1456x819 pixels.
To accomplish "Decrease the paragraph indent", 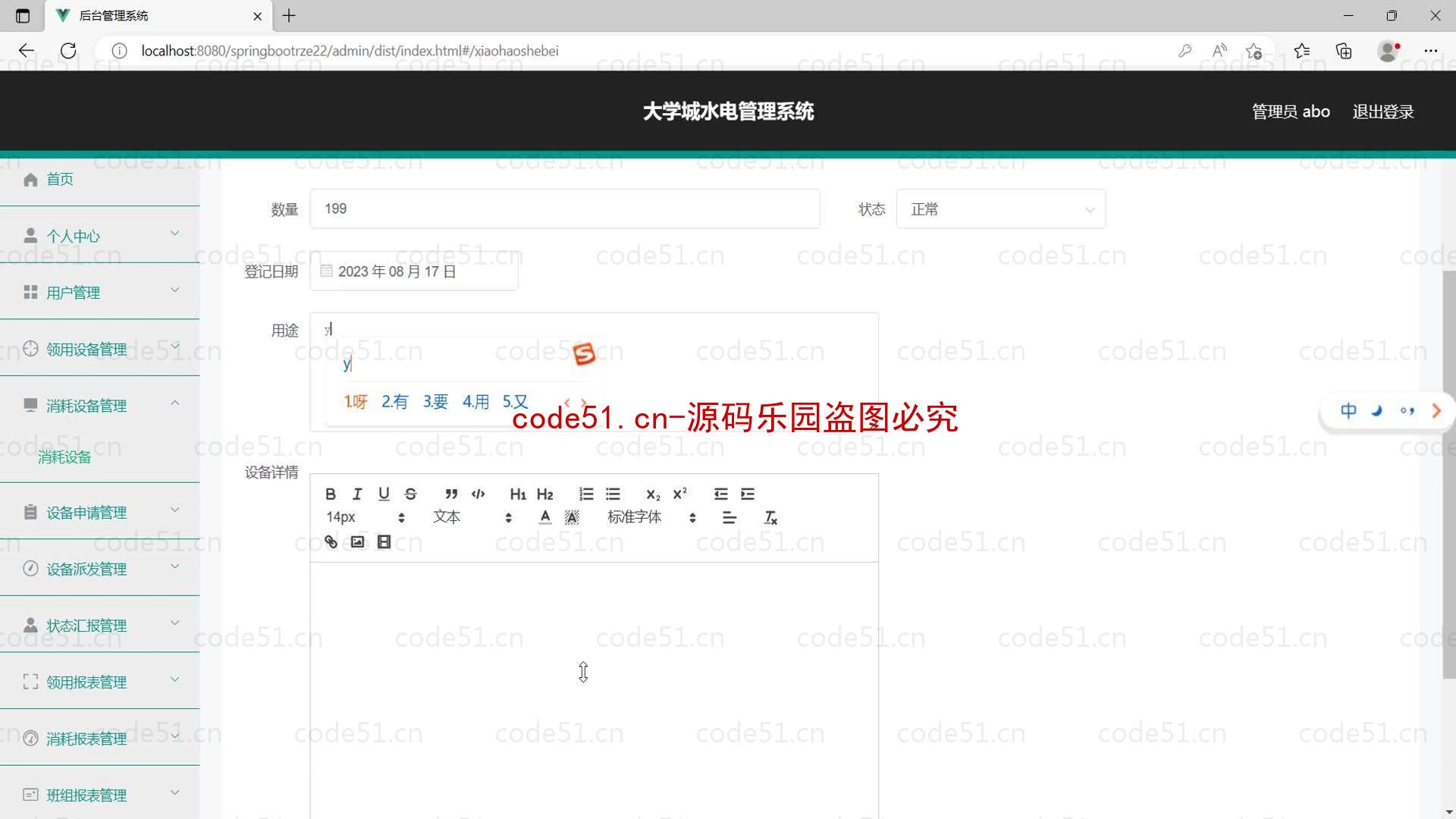I will coord(721,494).
